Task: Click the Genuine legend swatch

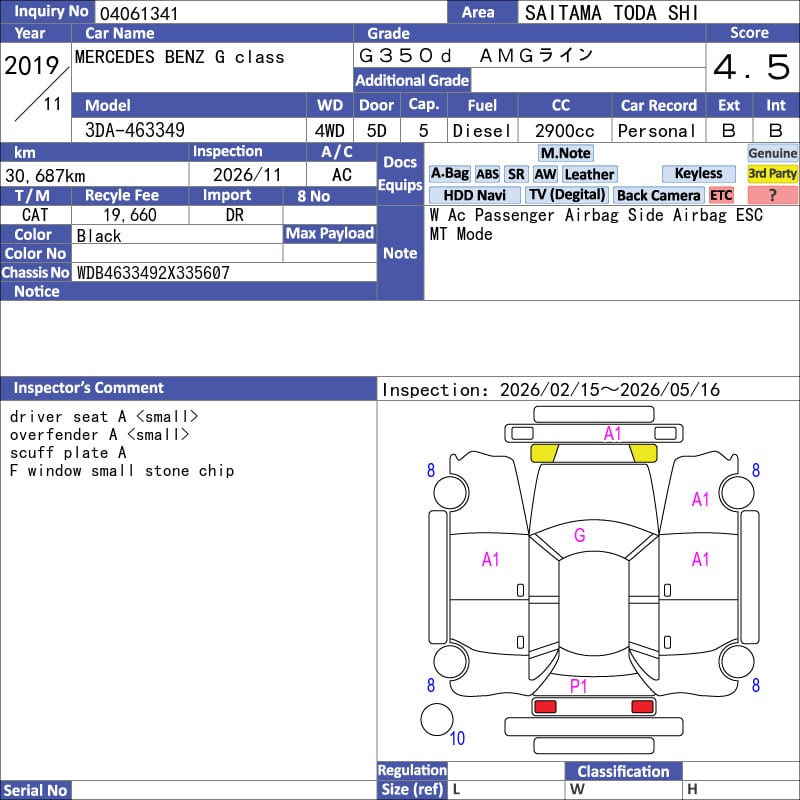Action: coord(772,153)
